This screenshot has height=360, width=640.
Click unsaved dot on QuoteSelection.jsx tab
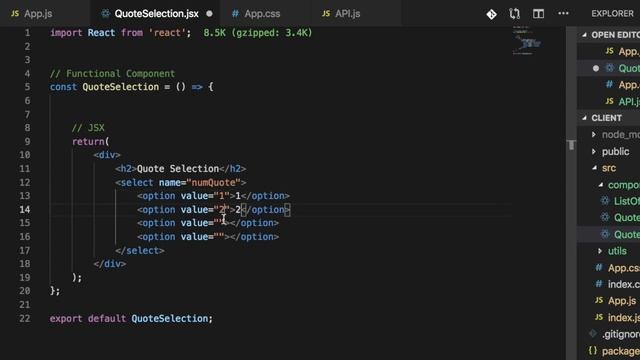[209, 13]
